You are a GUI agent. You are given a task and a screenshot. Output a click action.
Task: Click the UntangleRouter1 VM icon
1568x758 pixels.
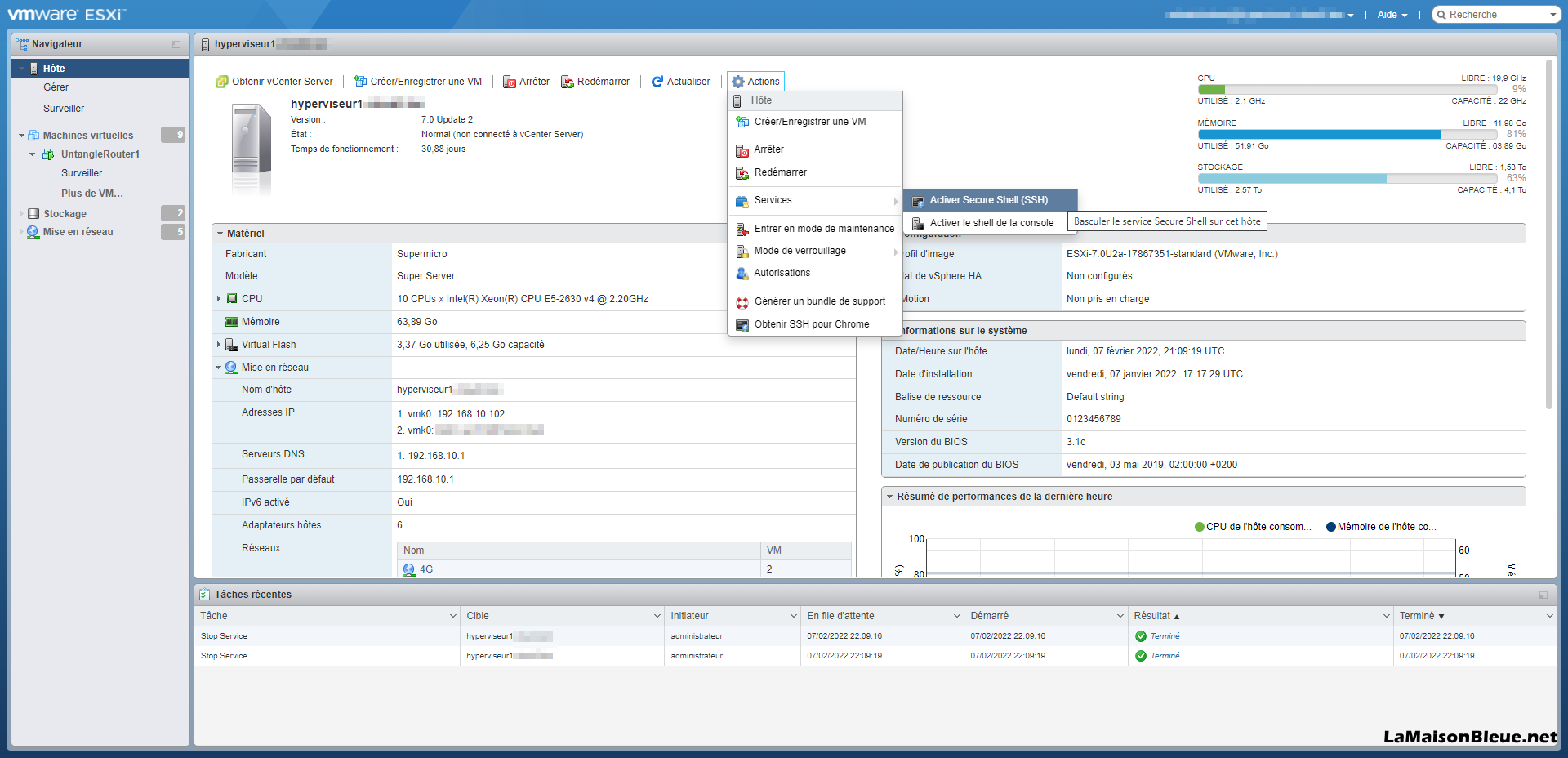click(49, 154)
